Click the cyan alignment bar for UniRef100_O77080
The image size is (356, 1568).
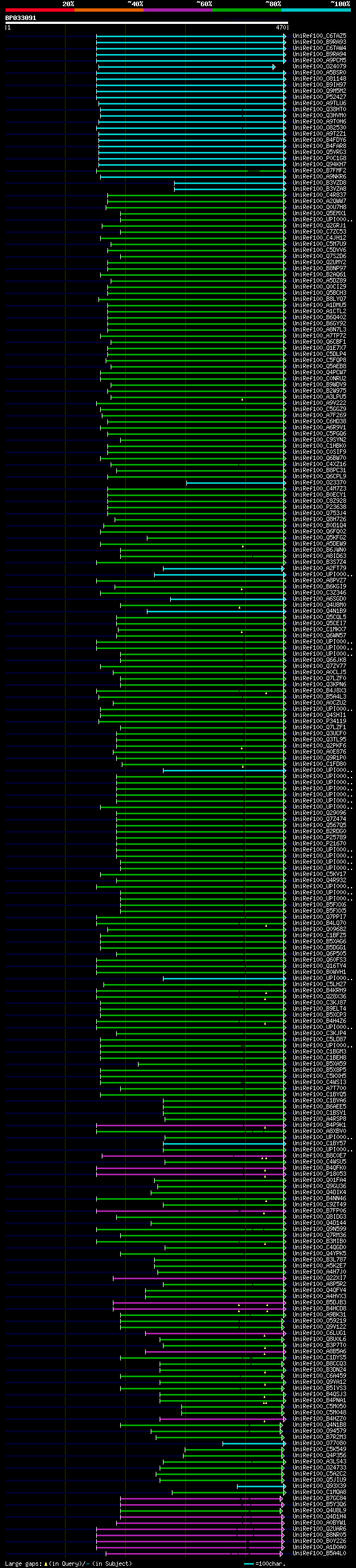(x=254, y=1443)
